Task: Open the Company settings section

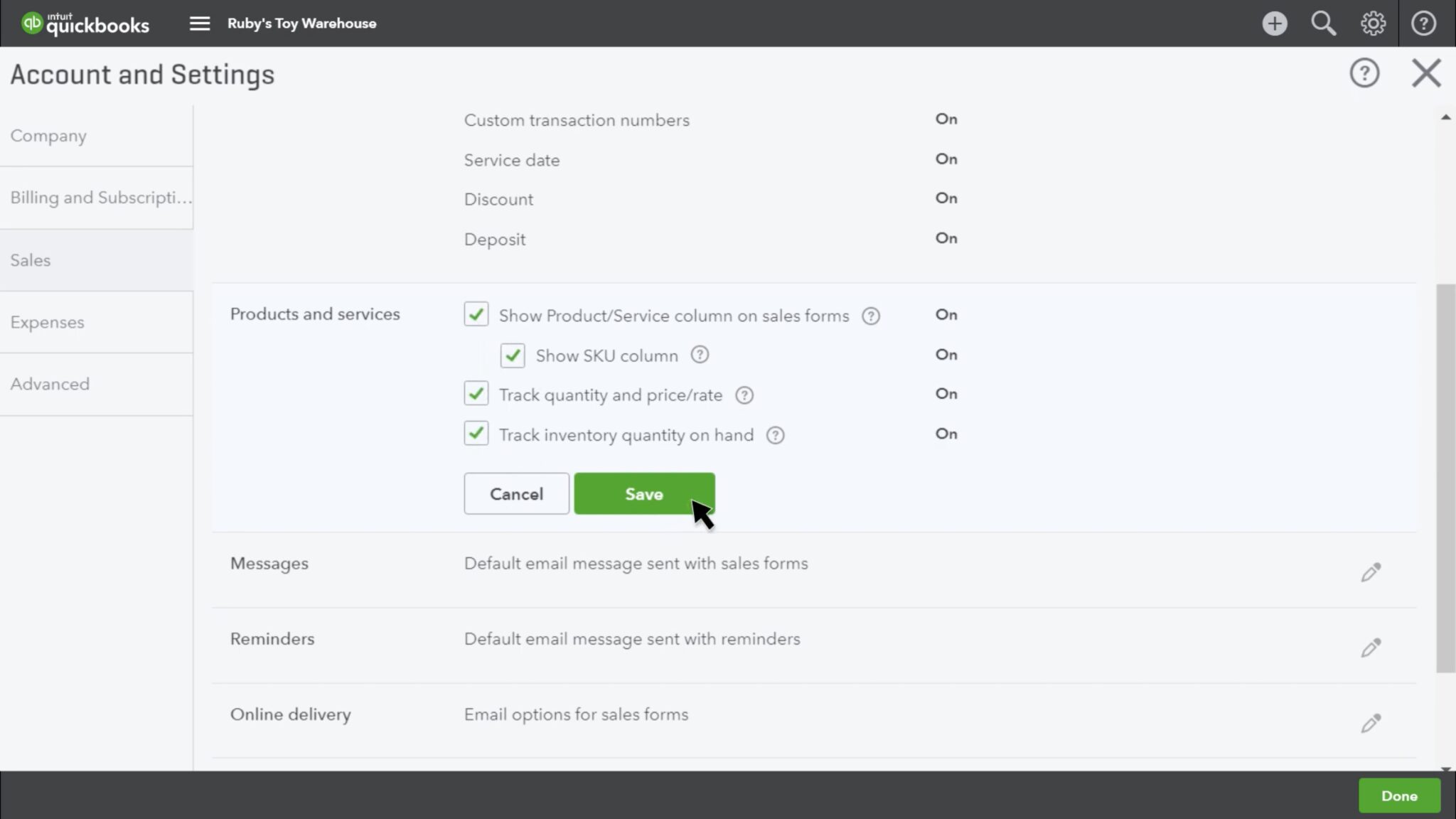Action: pos(48,135)
